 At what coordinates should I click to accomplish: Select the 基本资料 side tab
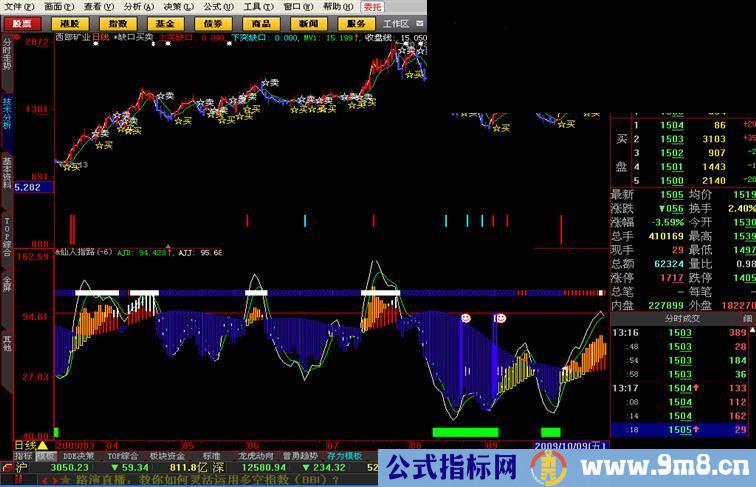[7, 172]
